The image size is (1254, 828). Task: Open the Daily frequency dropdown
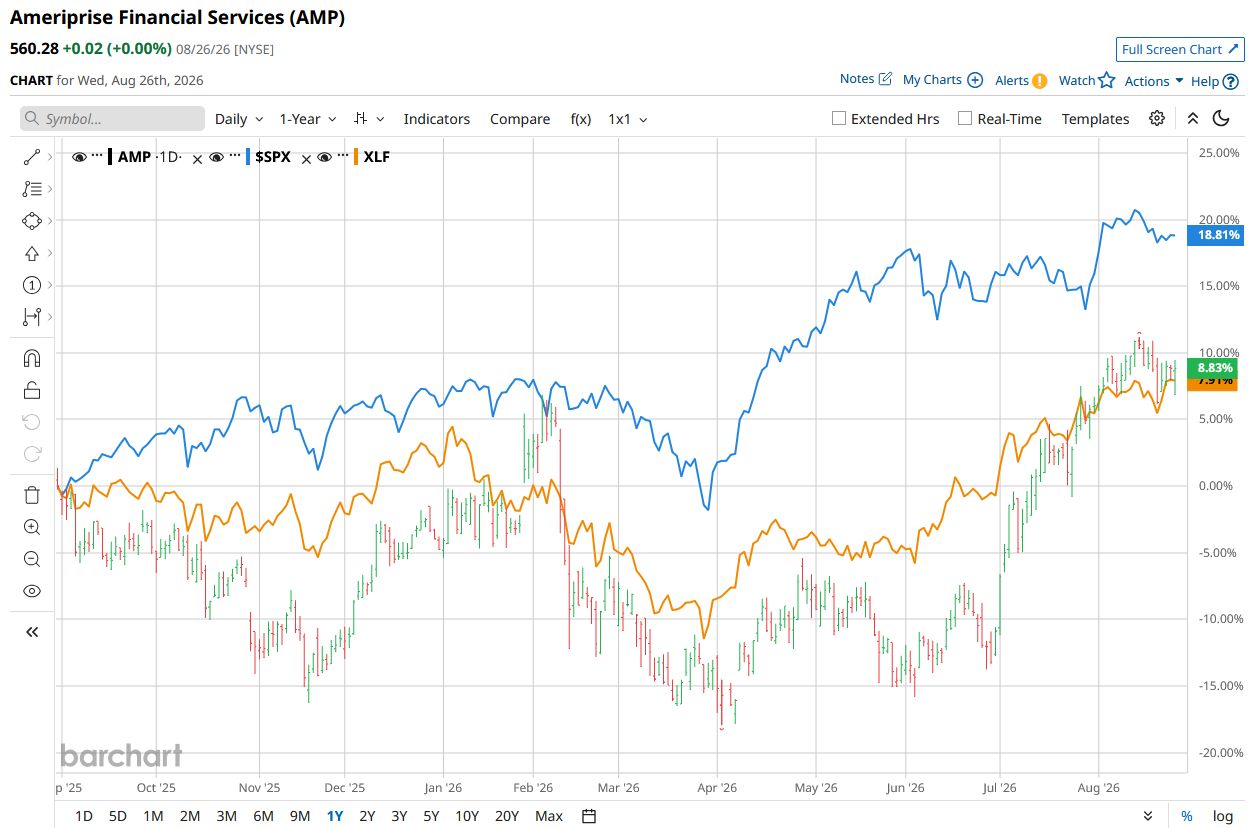click(x=239, y=119)
